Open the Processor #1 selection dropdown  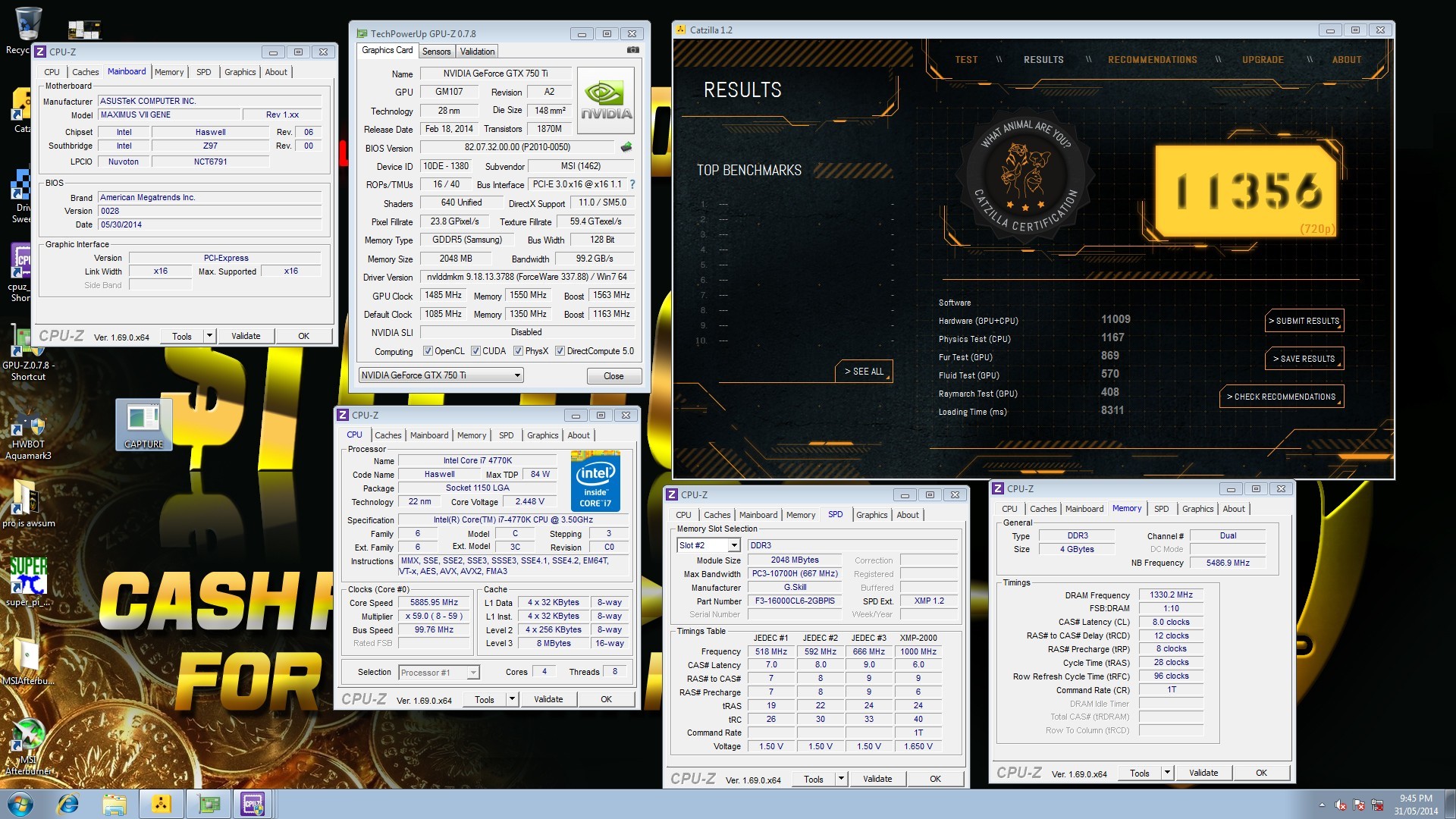439,673
